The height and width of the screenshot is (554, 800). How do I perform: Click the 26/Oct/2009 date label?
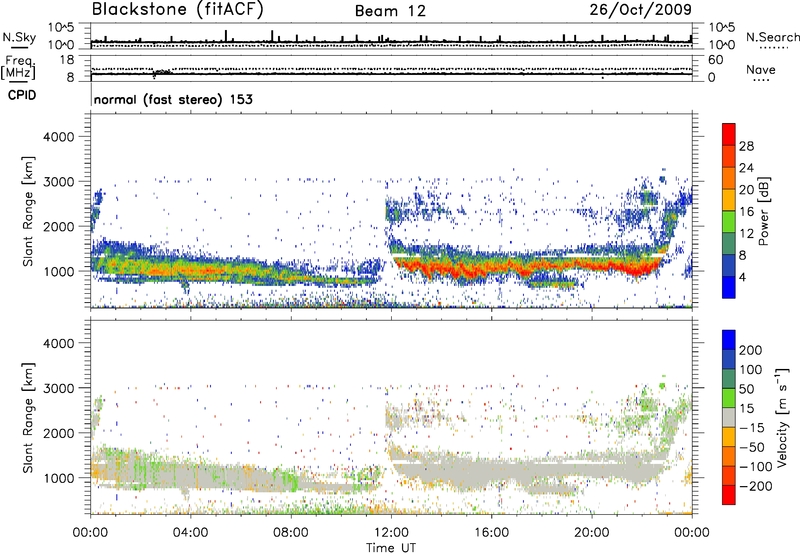click(641, 10)
